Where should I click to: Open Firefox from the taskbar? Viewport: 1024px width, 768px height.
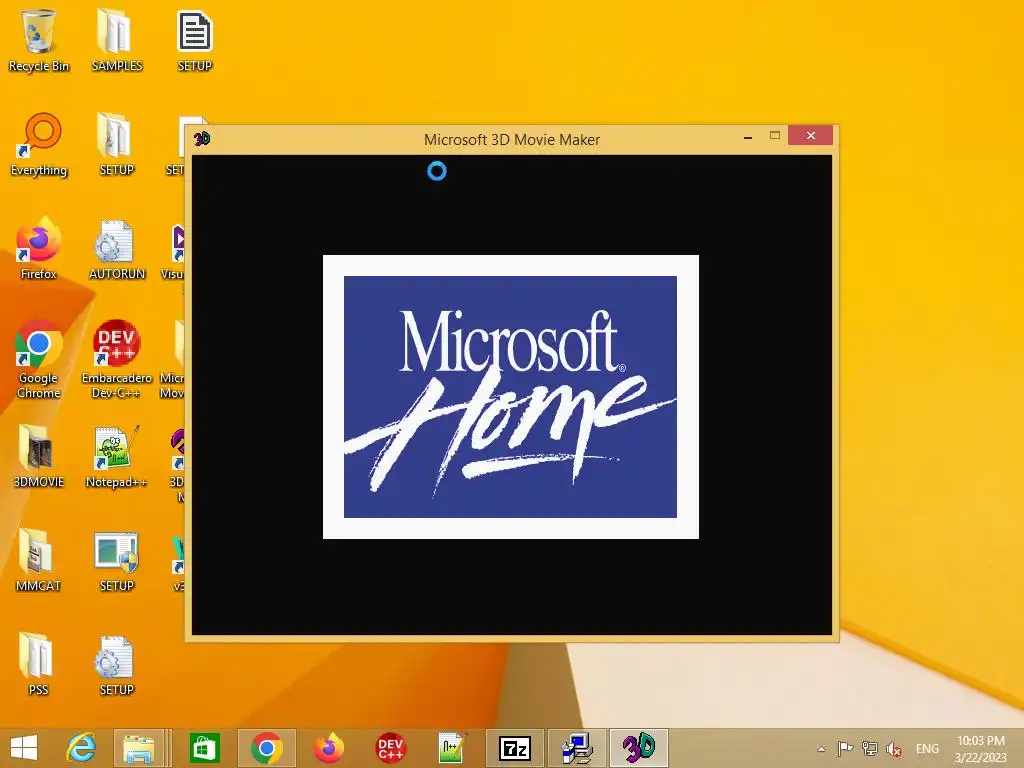tap(328, 748)
